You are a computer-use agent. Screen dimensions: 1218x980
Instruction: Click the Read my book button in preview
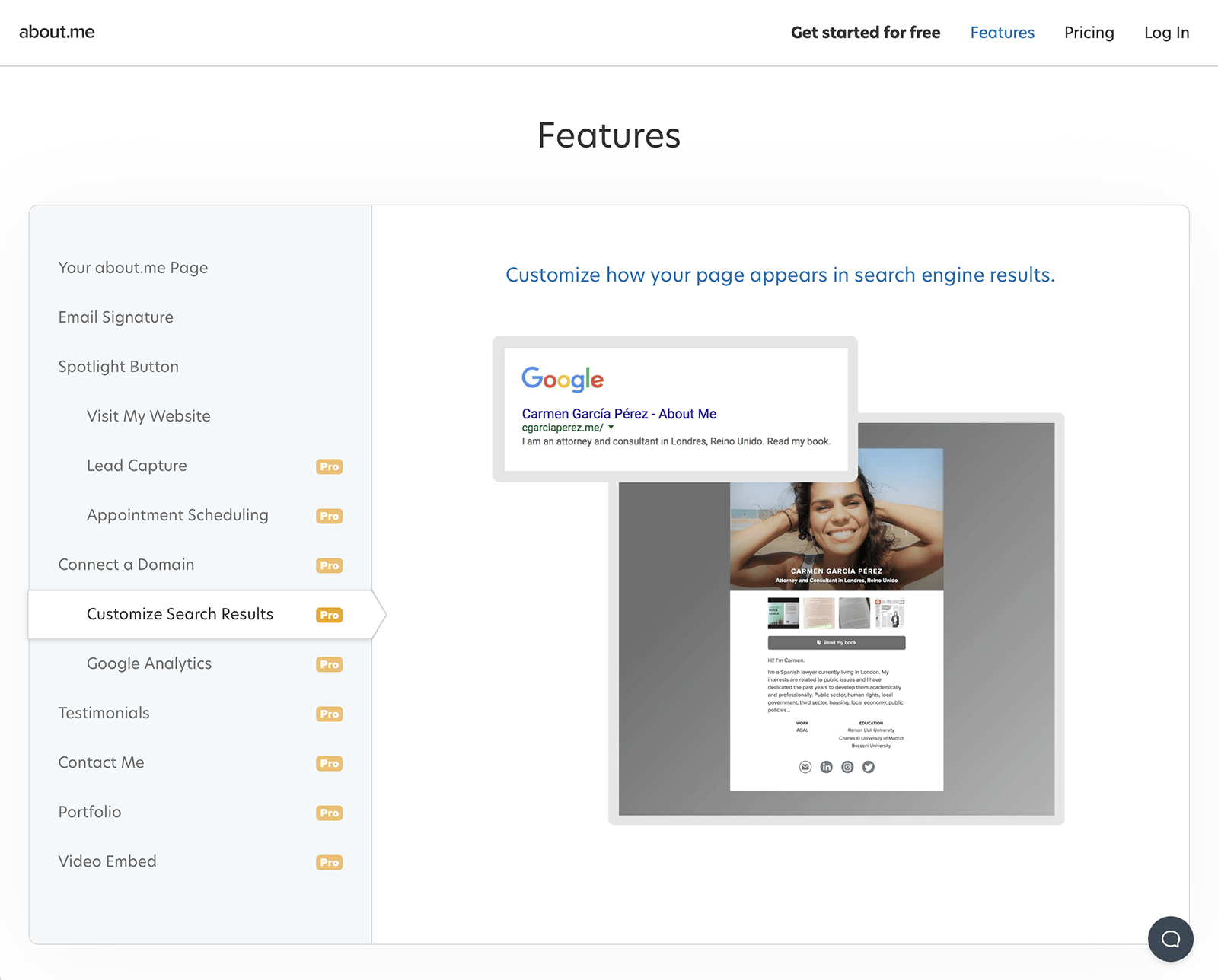837,642
